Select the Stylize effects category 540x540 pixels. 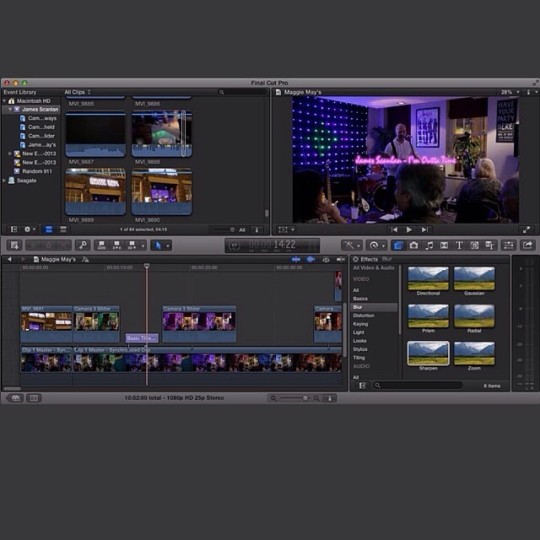(x=360, y=349)
